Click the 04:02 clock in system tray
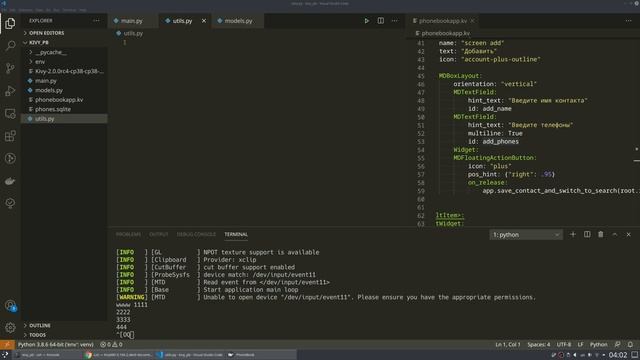The height and width of the screenshot is (360, 640). 618,355
